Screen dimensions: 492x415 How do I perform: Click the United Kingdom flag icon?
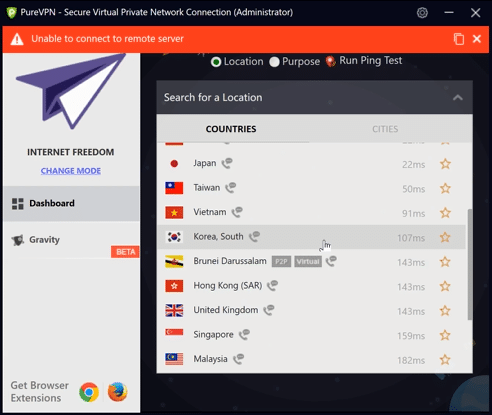(174, 310)
